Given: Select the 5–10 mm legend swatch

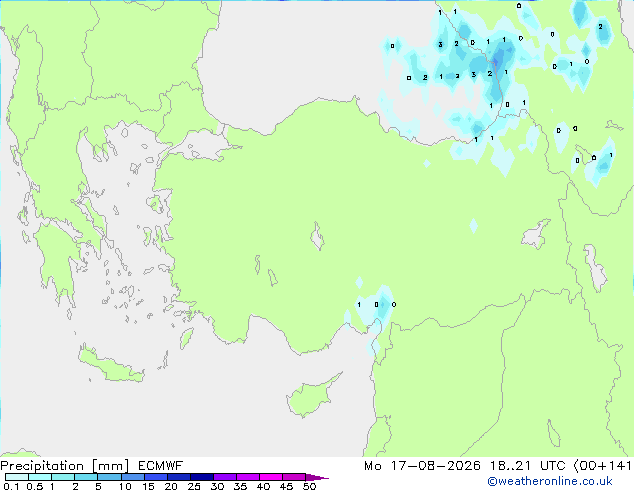Looking at the screenshot, I should [x=109, y=477].
